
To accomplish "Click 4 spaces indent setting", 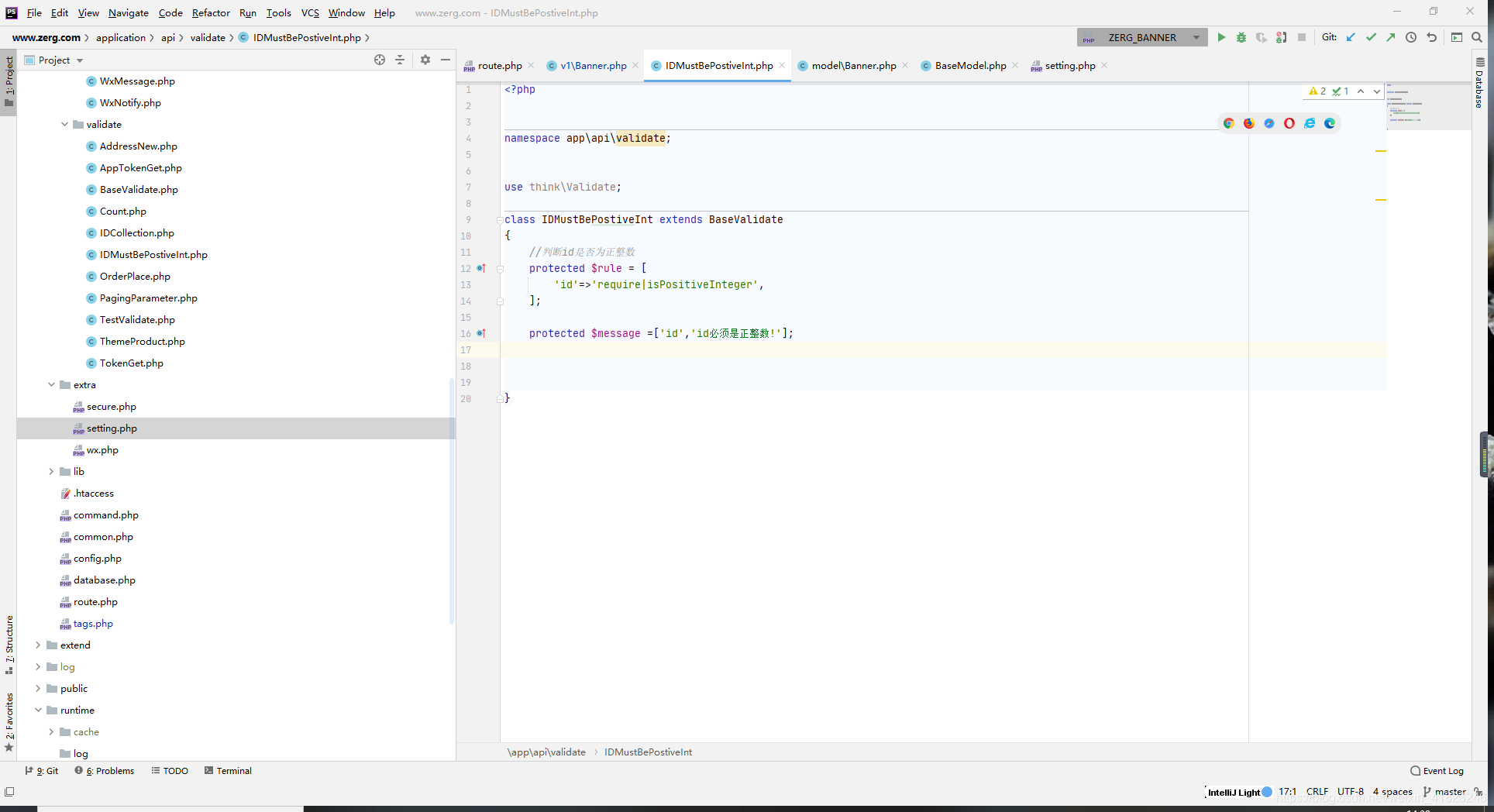I will tap(1392, 792).
